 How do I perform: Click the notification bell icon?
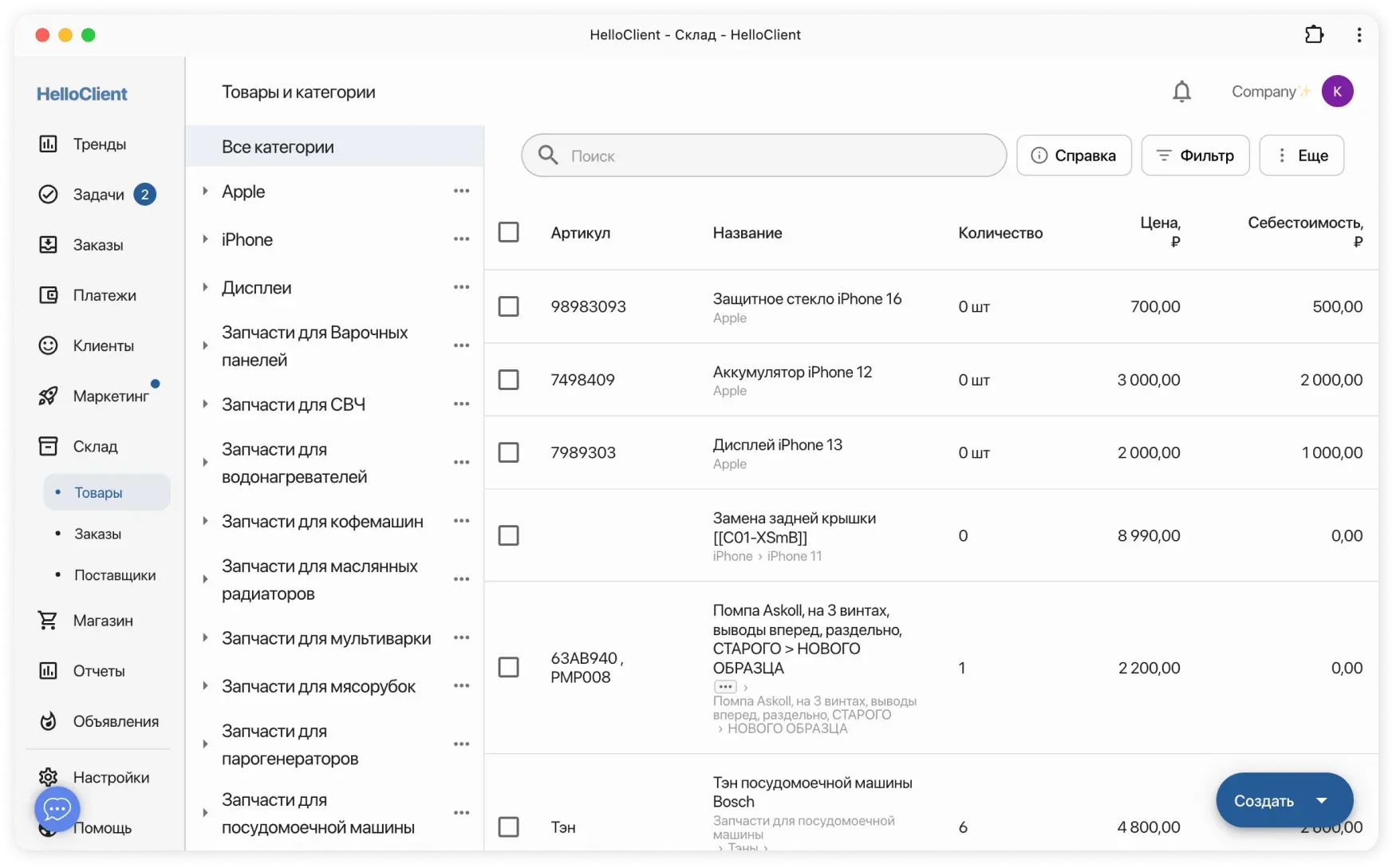point(1181,92)
